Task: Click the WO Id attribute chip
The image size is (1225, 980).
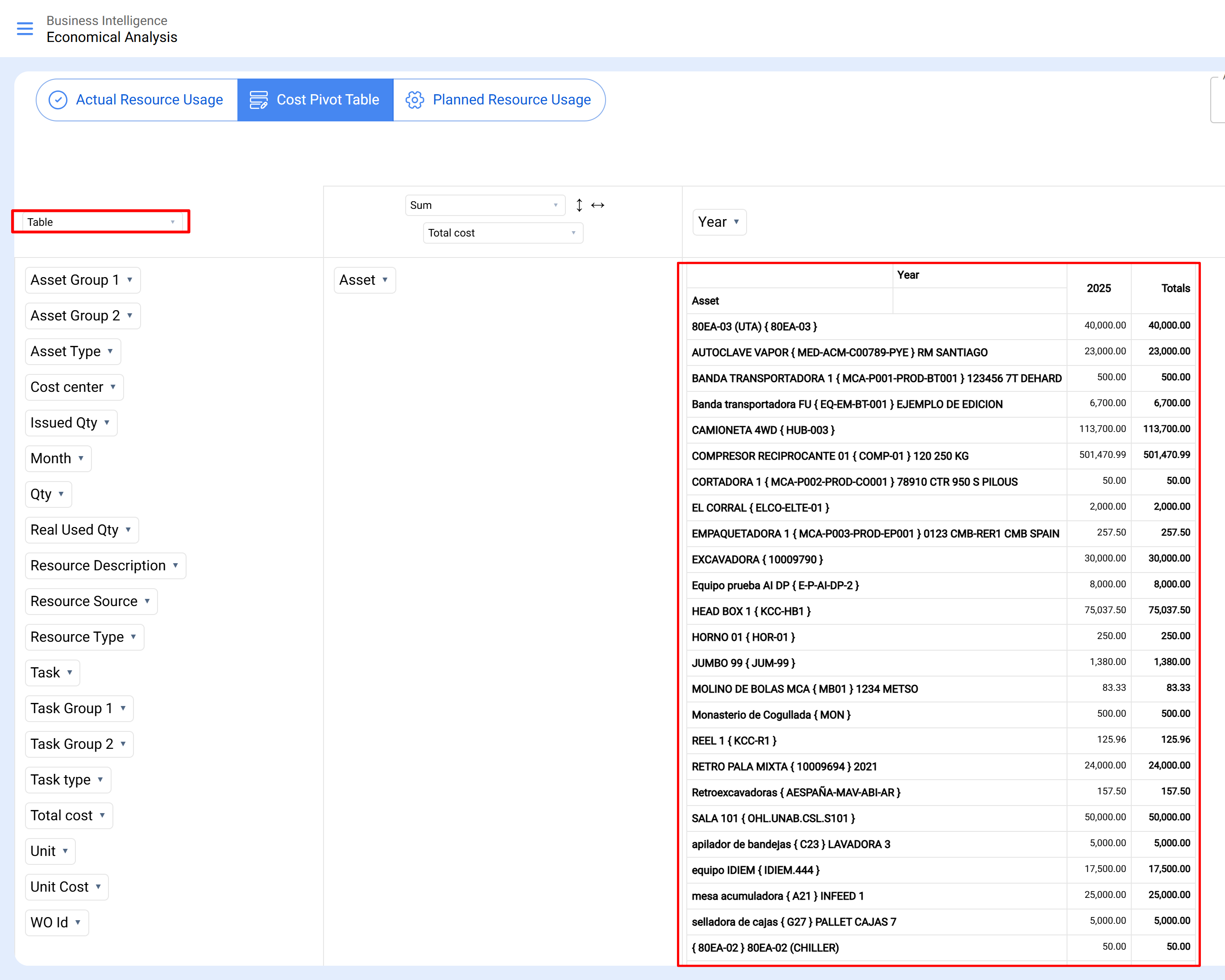Action: click(49, 922)
